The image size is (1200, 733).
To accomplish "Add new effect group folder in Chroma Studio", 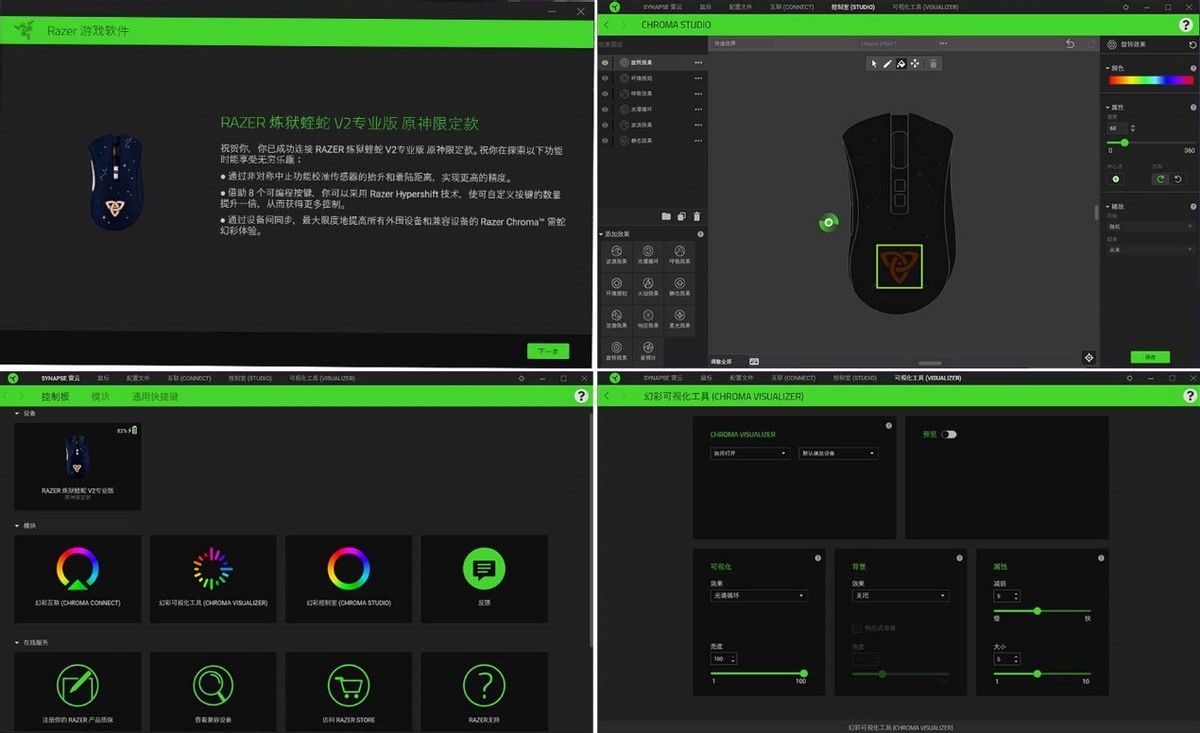I will [666, 216].
